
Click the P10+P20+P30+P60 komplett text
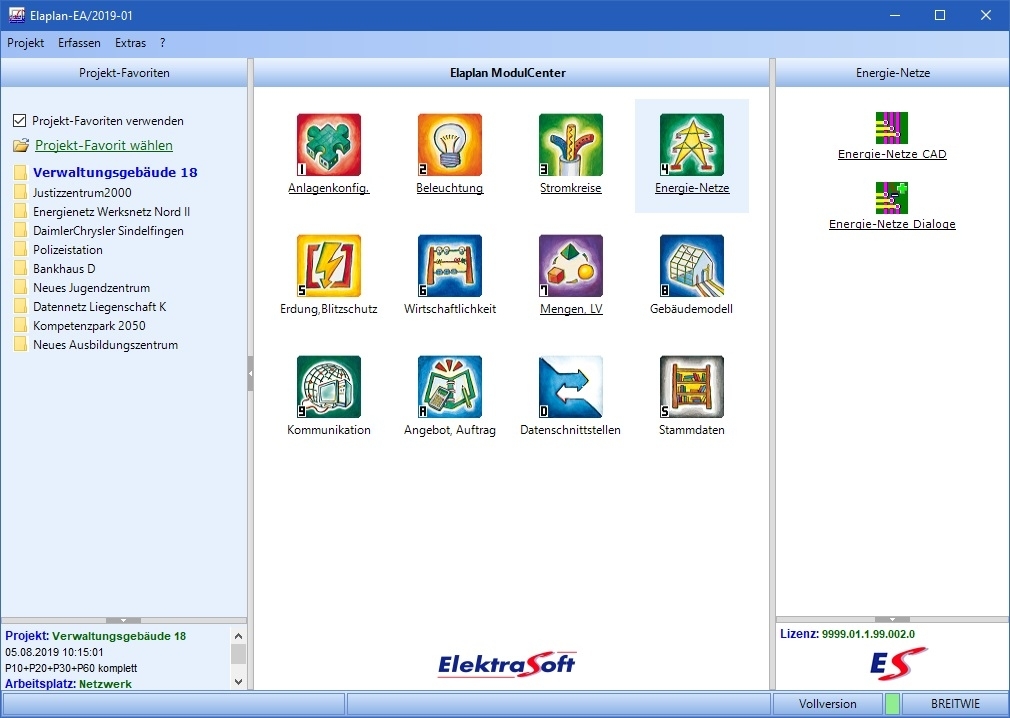[x=71, y=668]
